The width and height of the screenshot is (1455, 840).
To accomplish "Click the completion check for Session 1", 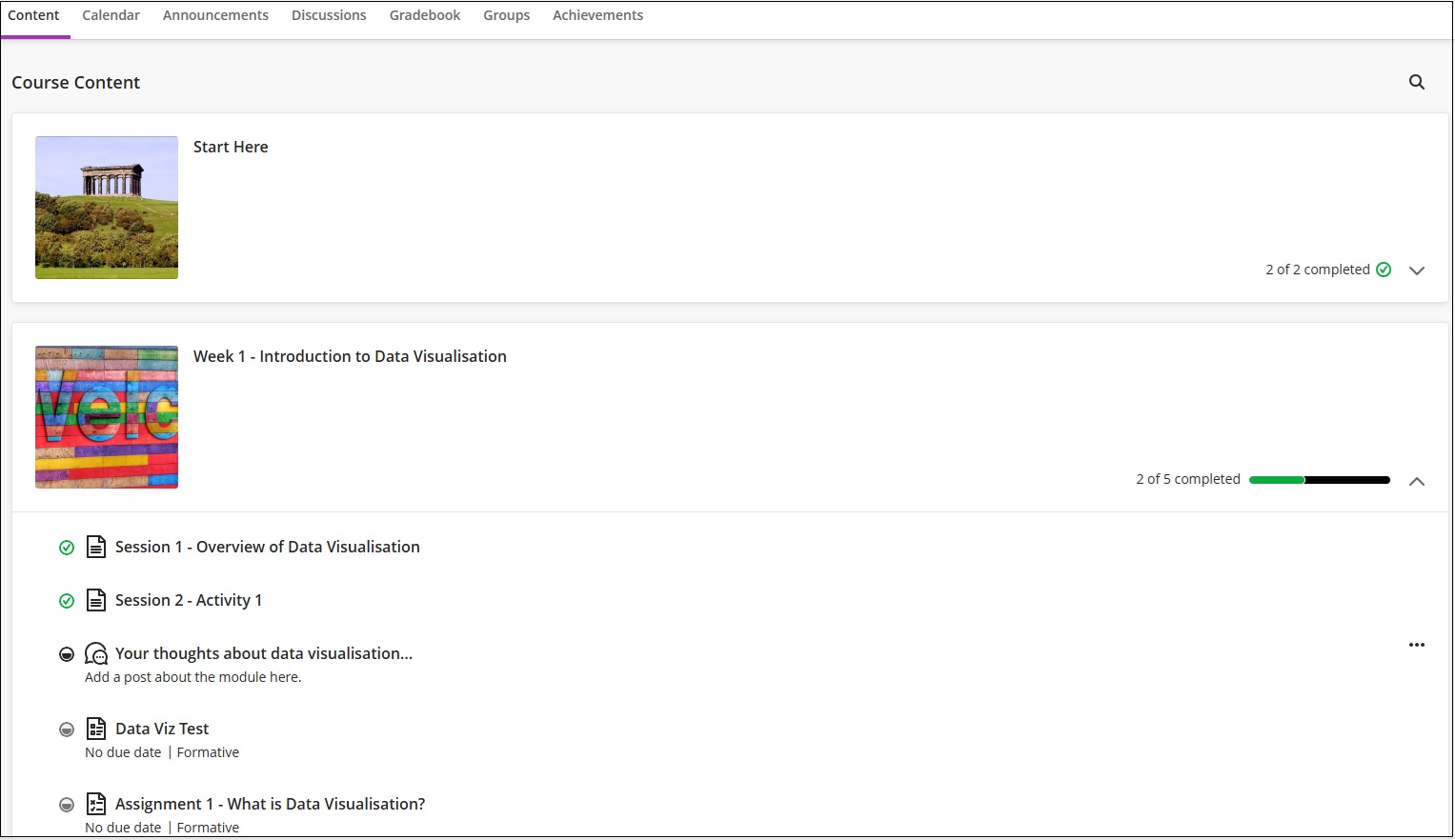I will click(x=67, y=547).
